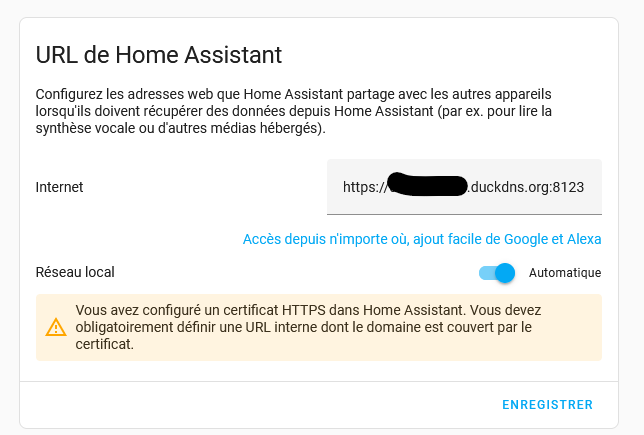Click the "Automatique" label beside the switch
The height and width of the screenshot is (435, 644).
pyautogui.click(x=565, y=273)
